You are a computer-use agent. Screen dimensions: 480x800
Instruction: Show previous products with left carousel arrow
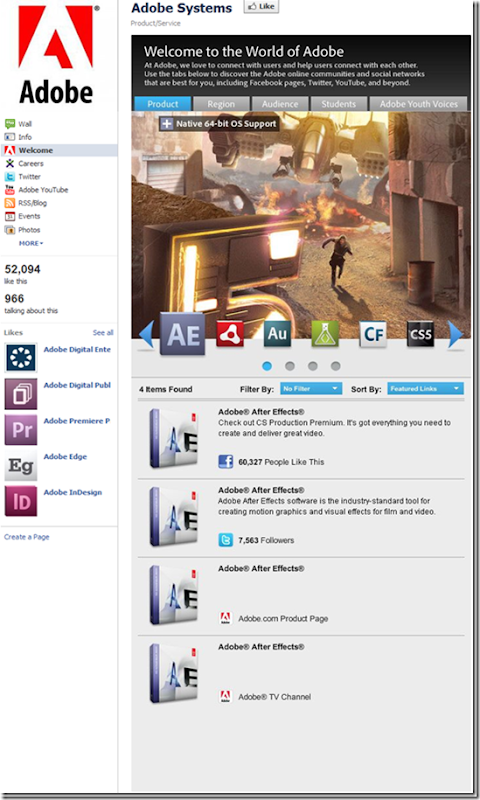click(x=146, y=334)
